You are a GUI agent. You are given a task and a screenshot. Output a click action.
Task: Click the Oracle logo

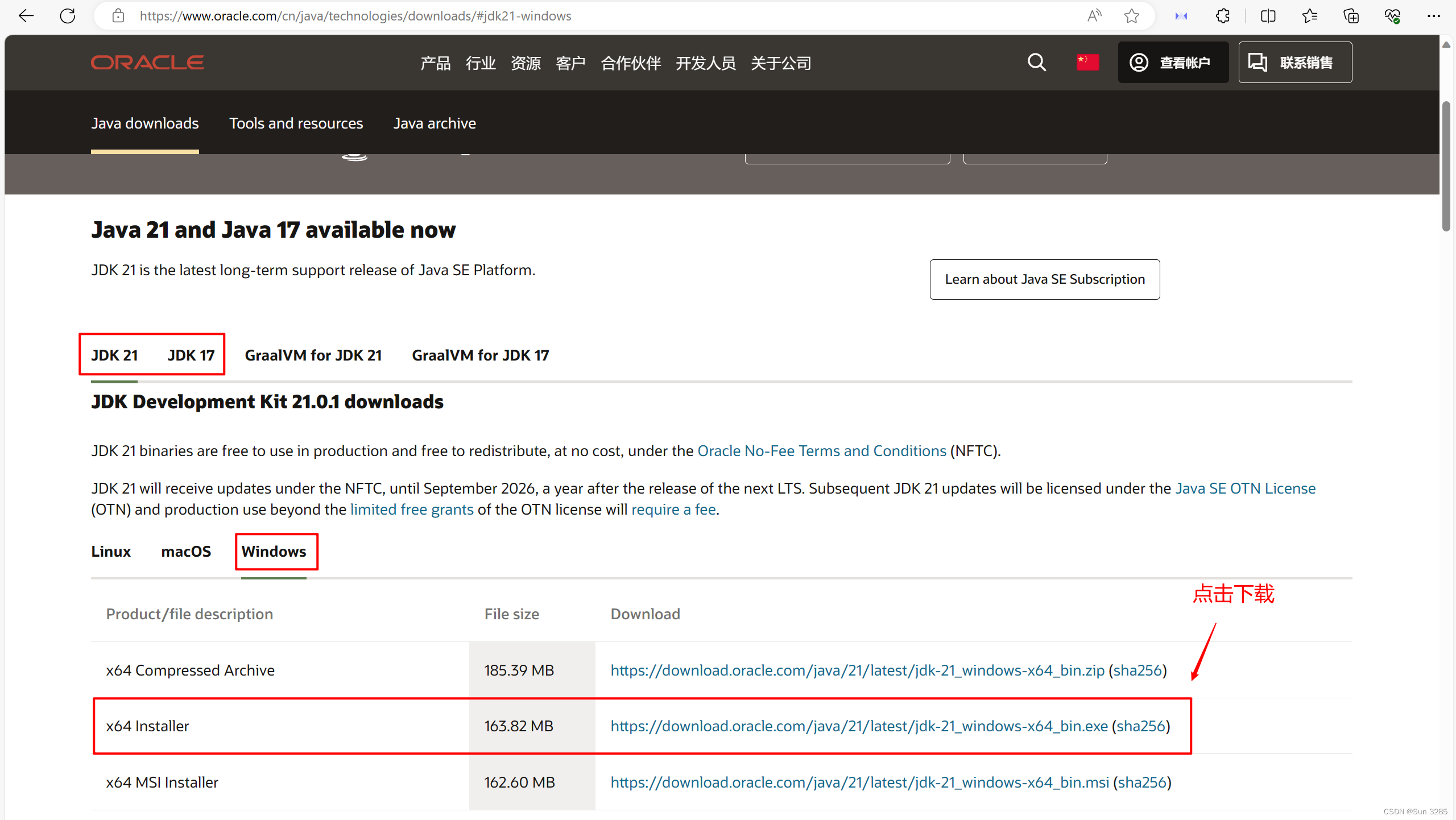click(x=147, y=63)
